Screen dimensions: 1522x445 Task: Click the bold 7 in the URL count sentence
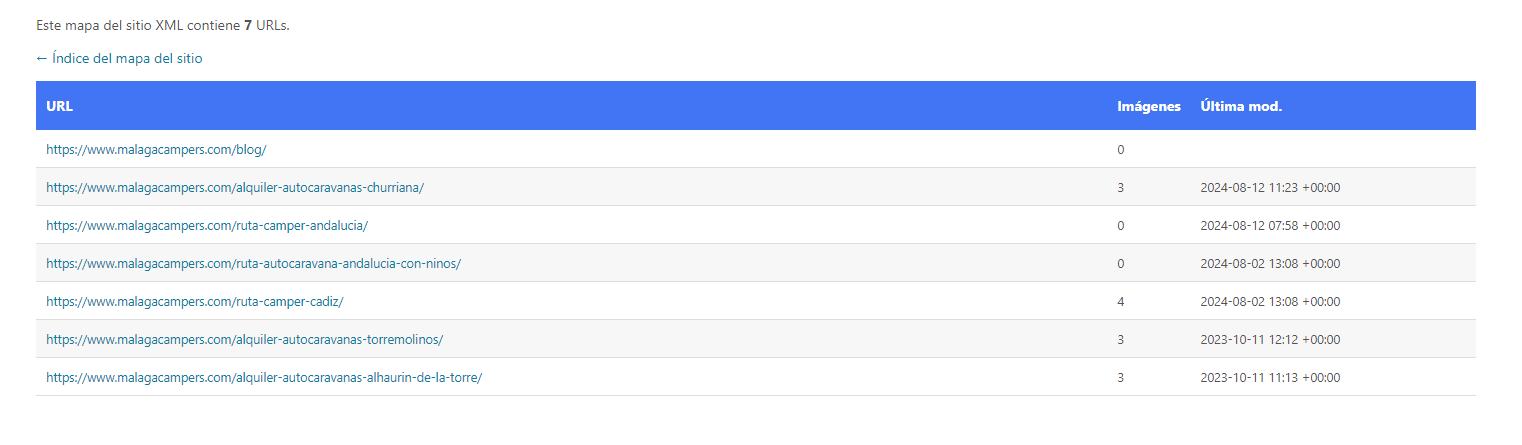click(248, 26)
